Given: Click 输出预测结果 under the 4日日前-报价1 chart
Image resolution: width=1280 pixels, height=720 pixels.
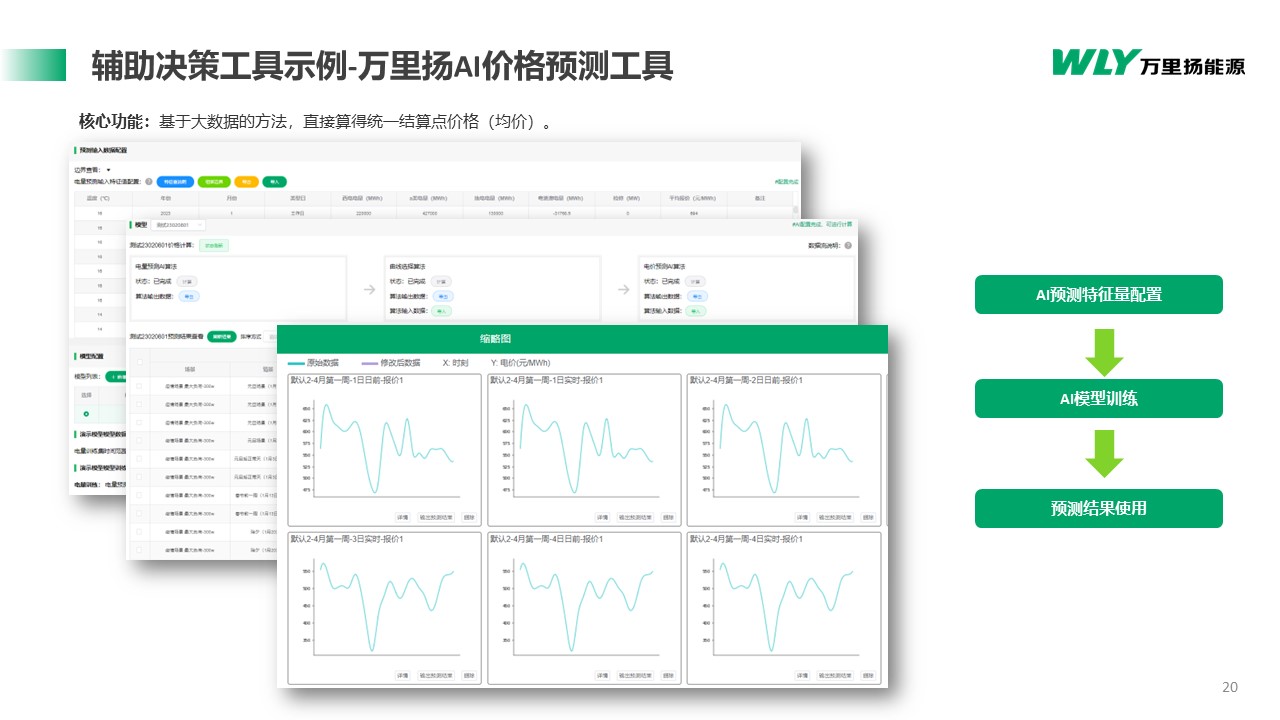Looking at the screenshot, I should tap(636, 676).
